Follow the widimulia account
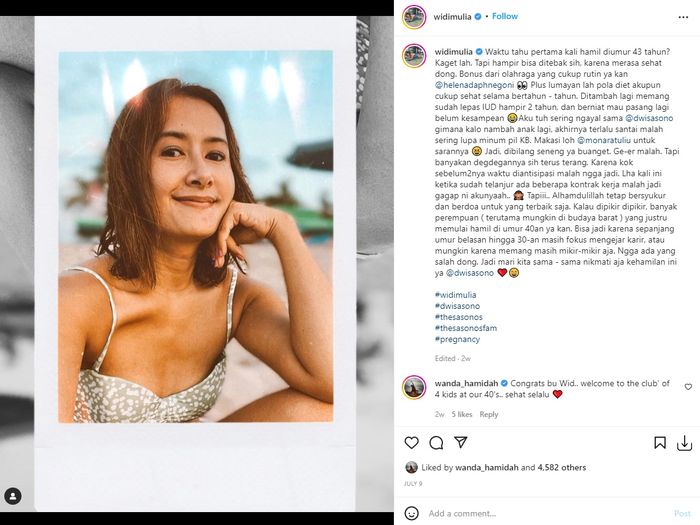This screenshot has width=700, height=525. click(505, 17)
